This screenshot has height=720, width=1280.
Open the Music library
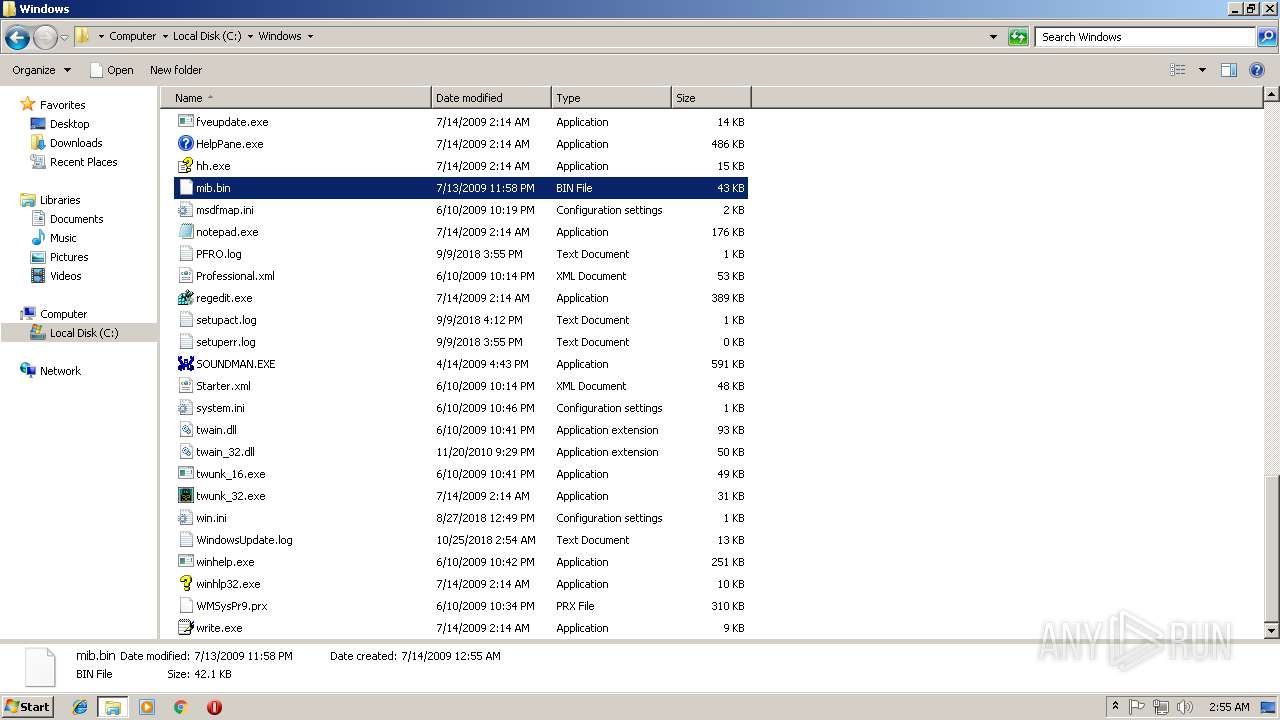(x=63, y=238)
